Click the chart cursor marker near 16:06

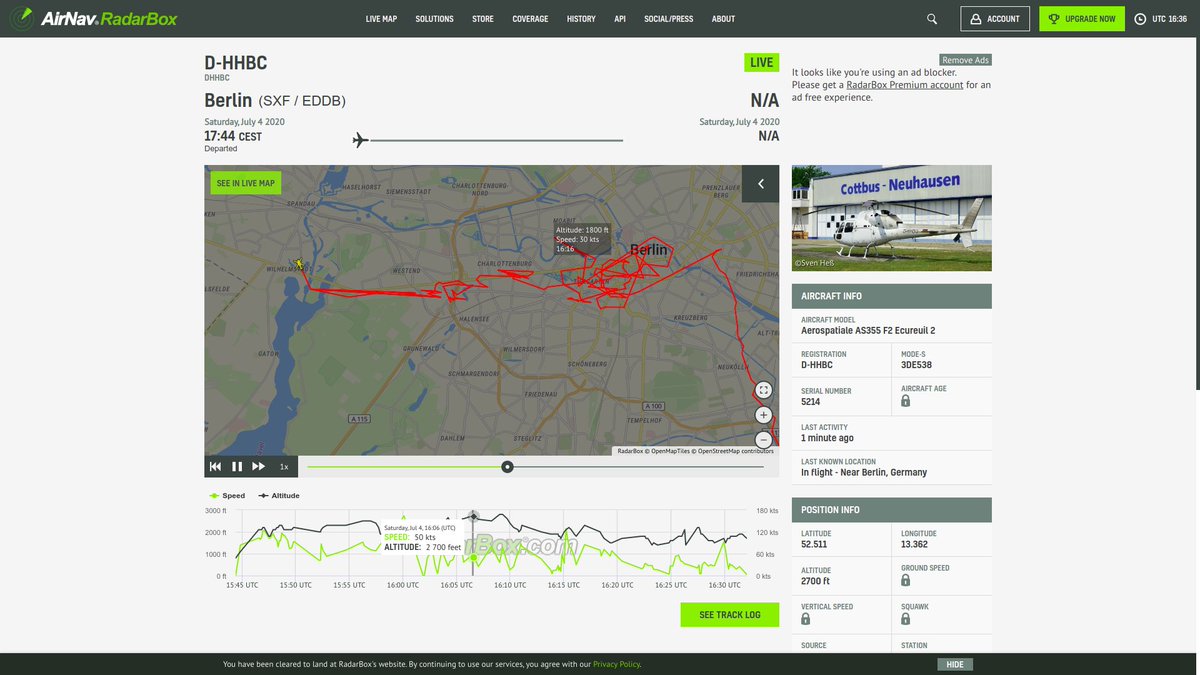(x=474, y=517)
